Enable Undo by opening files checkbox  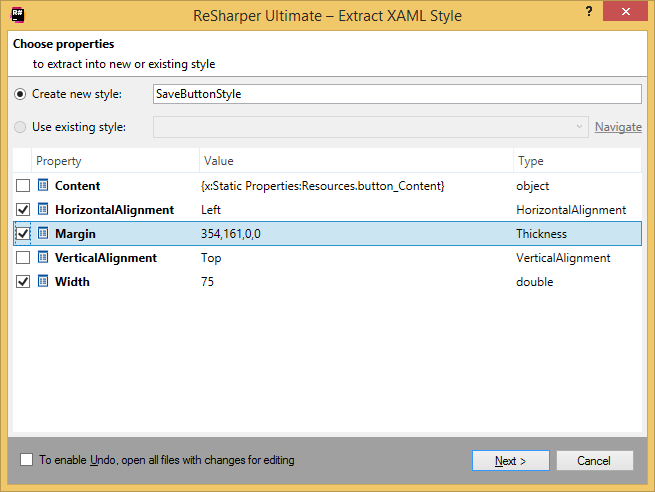tap(26, 460)
